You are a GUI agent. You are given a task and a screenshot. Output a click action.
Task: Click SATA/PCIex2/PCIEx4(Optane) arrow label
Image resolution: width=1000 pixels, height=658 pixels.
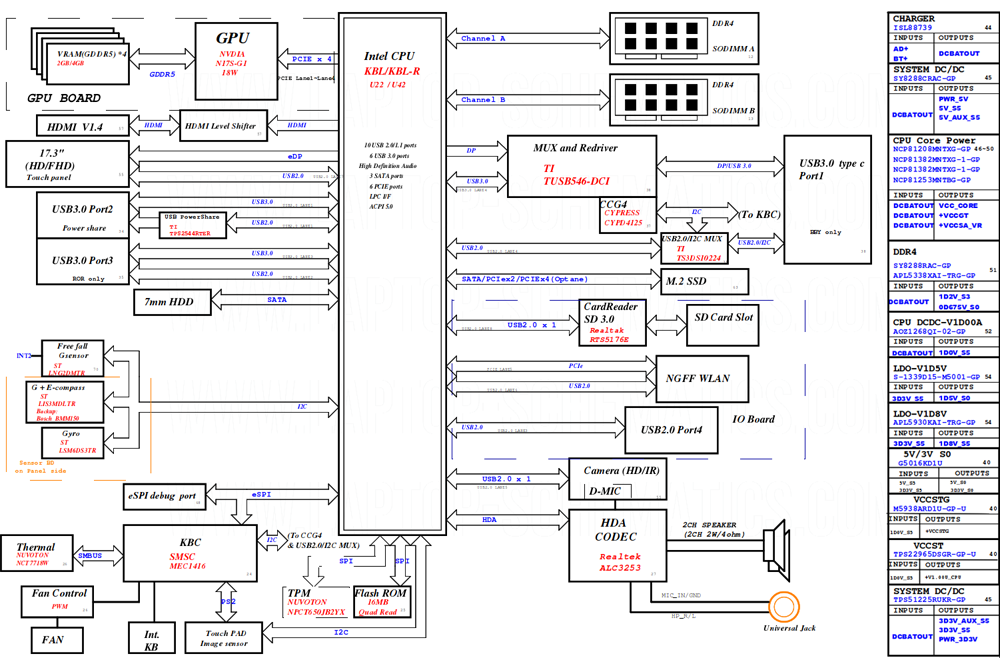click(x=524, y=279)
